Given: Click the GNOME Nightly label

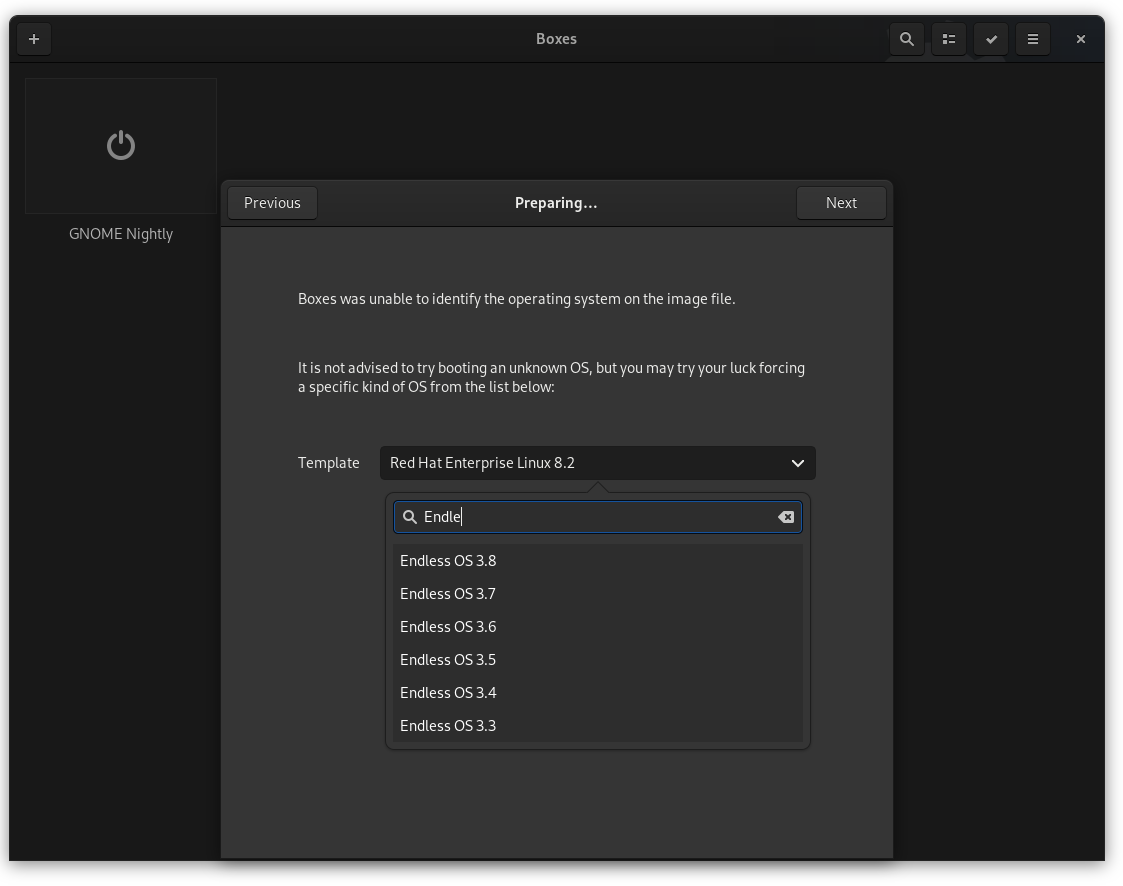Looking at the screenshot, I should [x=121, y=234].
